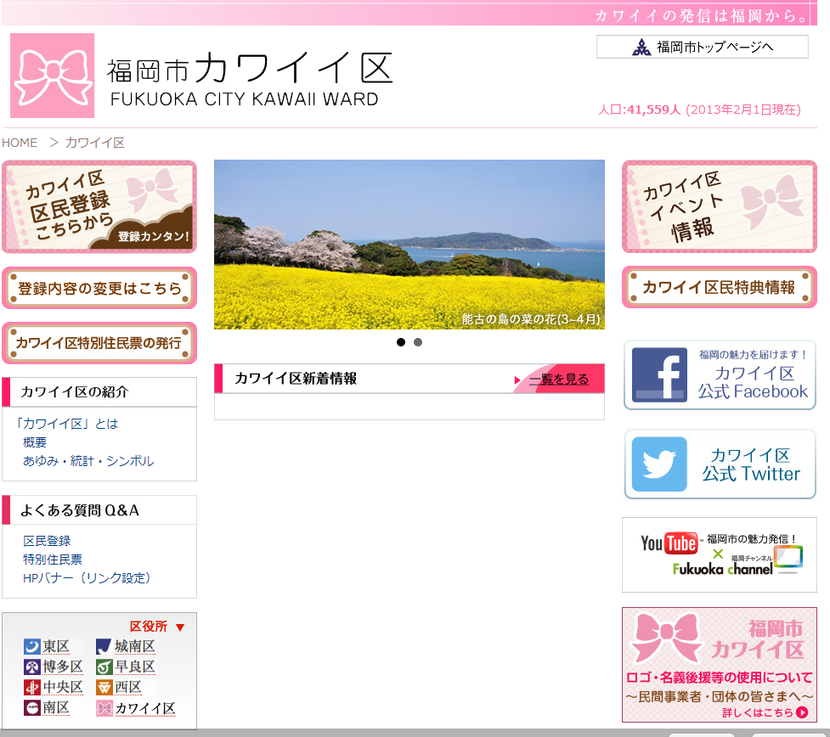Open HPバナー（リンク設定） link
The image size is (830, 737).
(x=86, y=578)
